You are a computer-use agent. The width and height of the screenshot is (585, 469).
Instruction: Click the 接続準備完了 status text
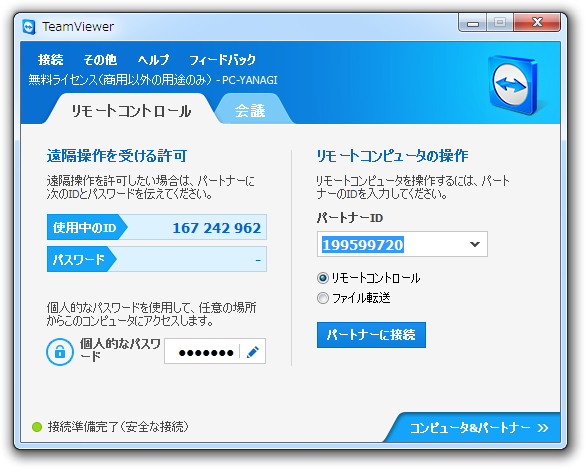tap(118, 427)
